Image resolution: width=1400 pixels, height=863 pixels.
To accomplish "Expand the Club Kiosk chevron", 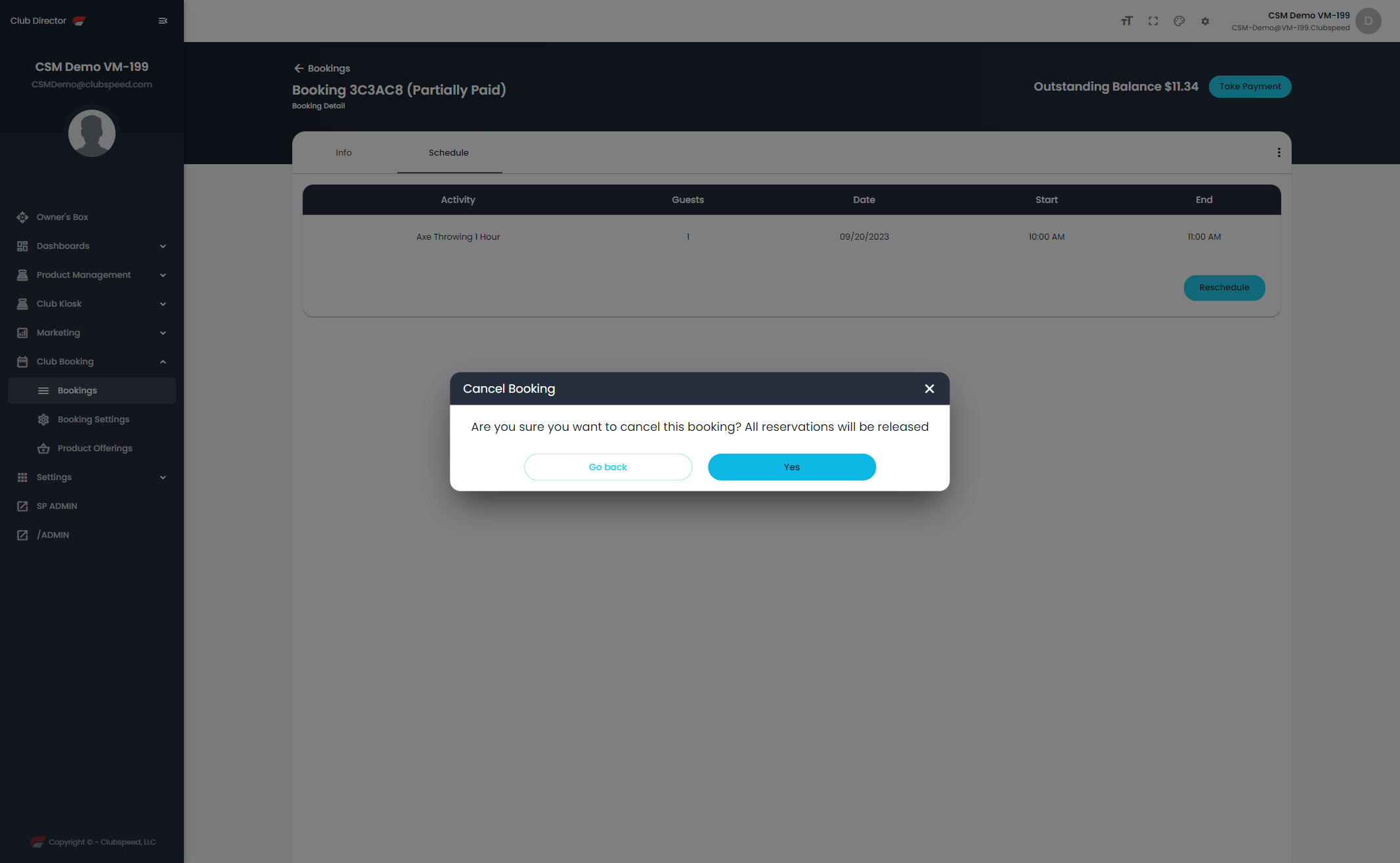I will pos(163,304).
